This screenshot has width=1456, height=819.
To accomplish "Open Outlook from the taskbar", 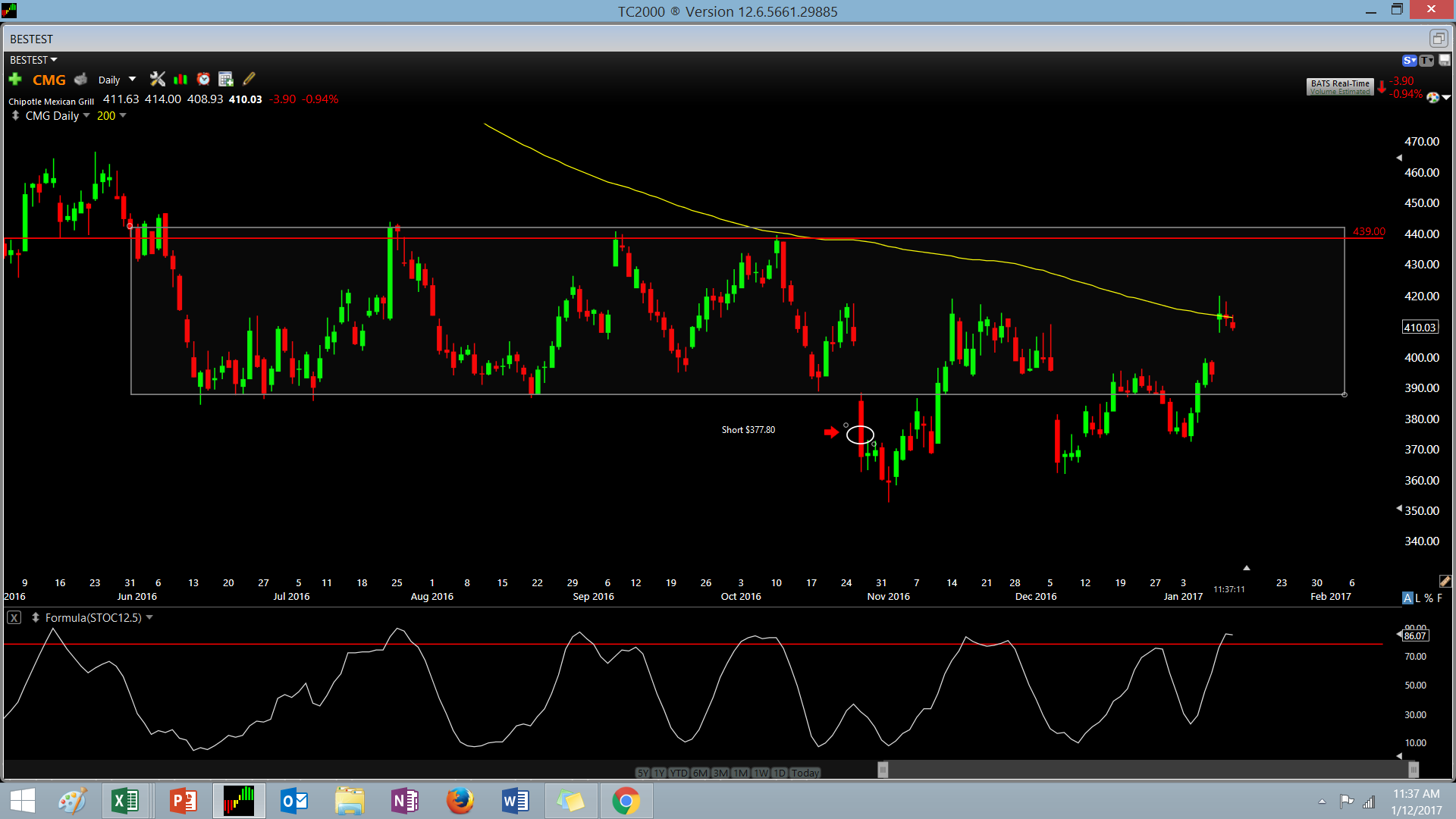I will tap(293, 801).
